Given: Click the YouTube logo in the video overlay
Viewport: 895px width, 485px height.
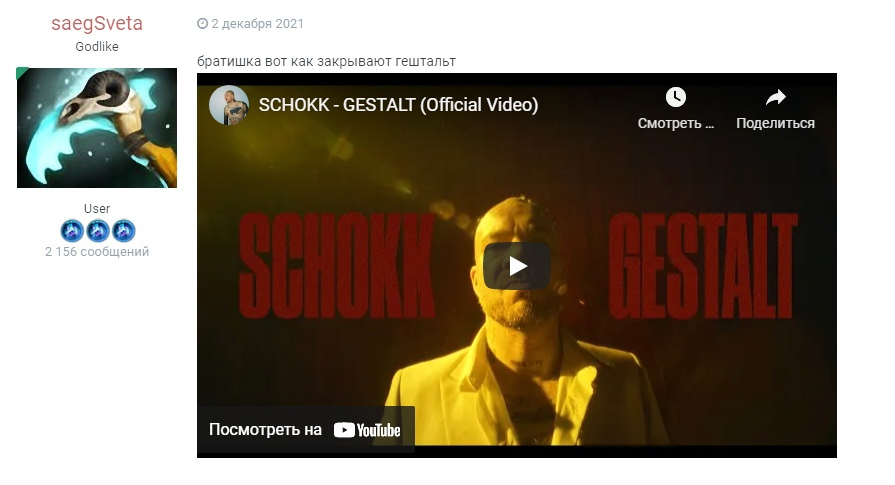Looking at the screenshot, I should pos(367,430).
